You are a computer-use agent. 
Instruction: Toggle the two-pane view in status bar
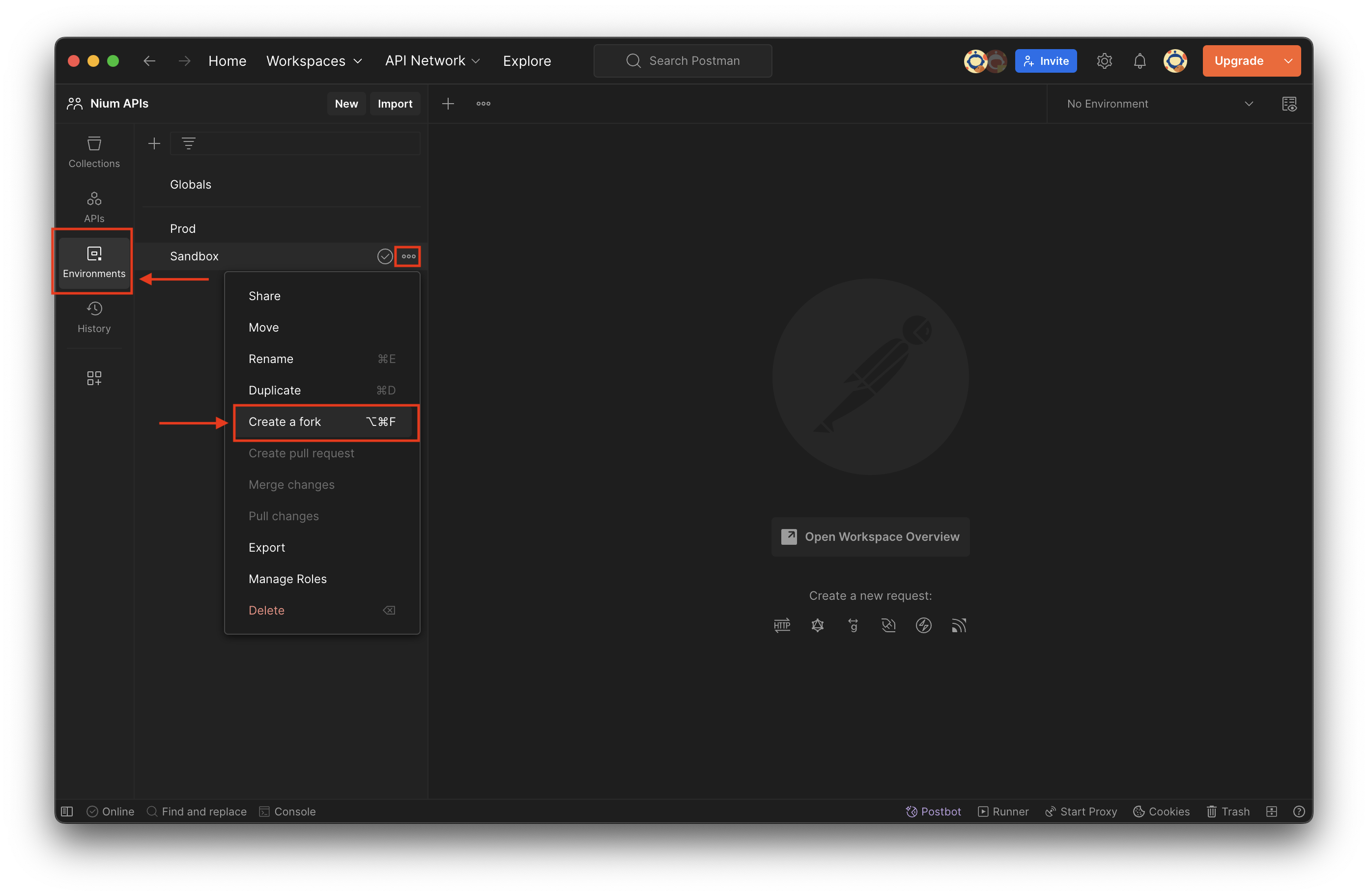pos(1271,812)
